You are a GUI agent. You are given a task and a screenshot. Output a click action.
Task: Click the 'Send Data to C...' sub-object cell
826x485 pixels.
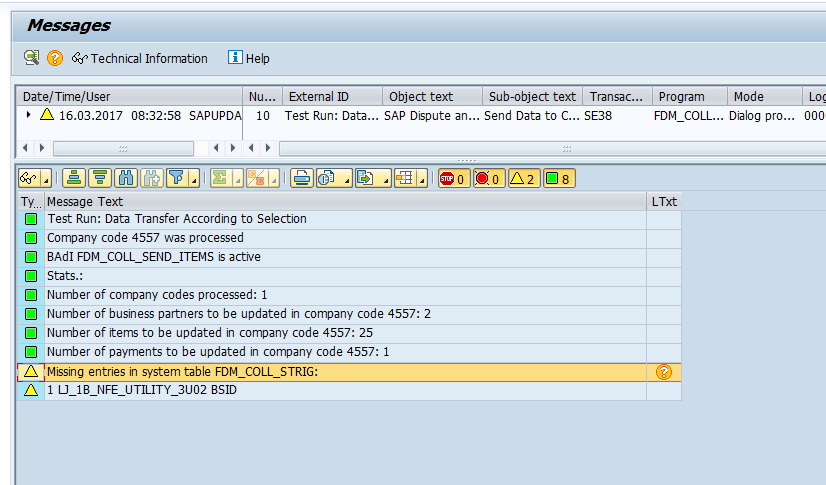coord(532,115)
